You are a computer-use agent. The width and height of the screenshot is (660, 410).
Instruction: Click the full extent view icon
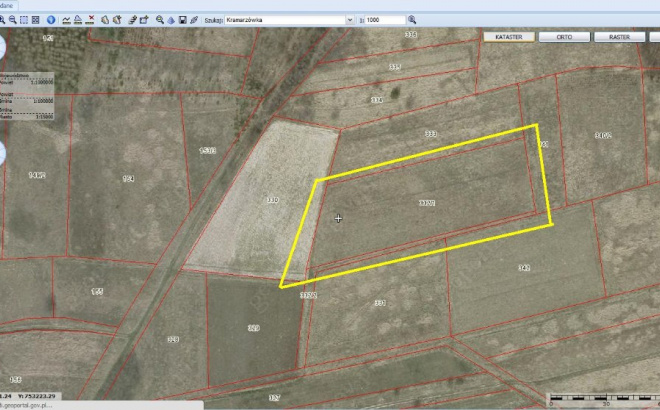(x=35, y=20)
